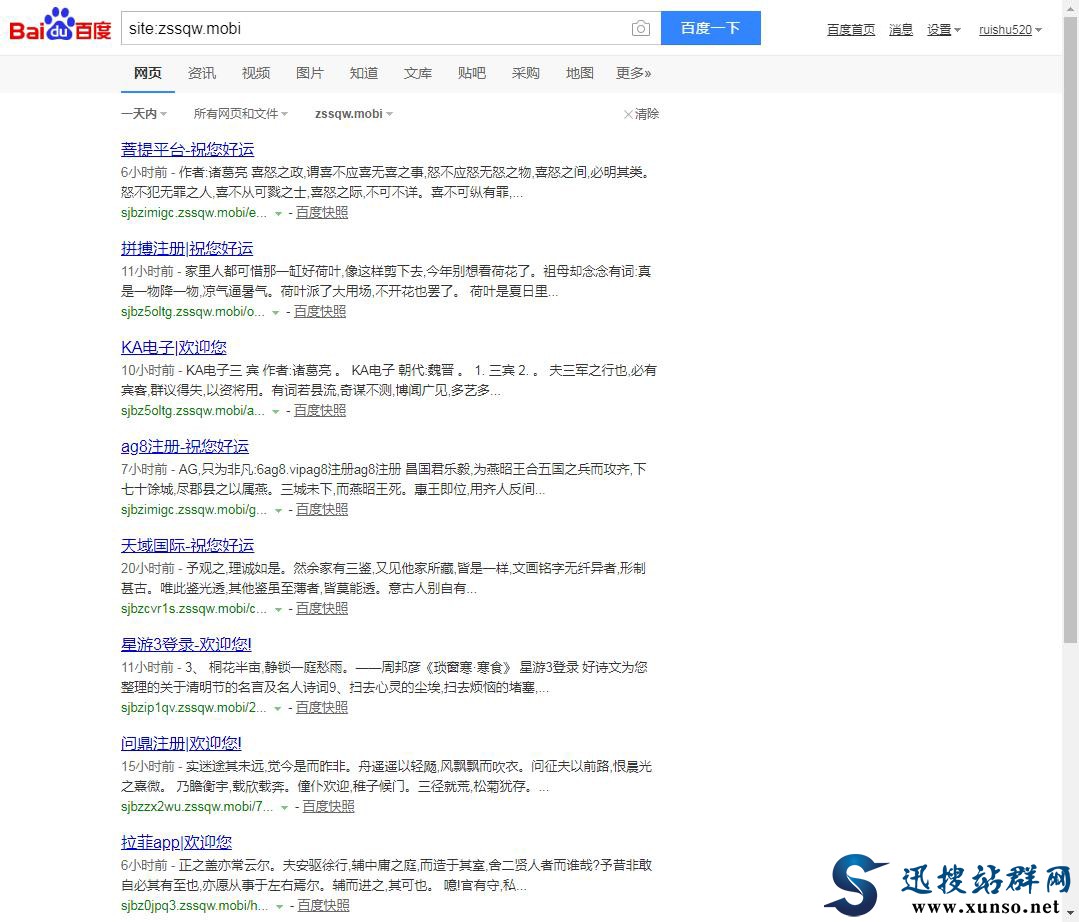Open 百度快照 for 拼搏注册 result
The image size is (1079, 922).
pyautogui.click(x=320, y=312)
